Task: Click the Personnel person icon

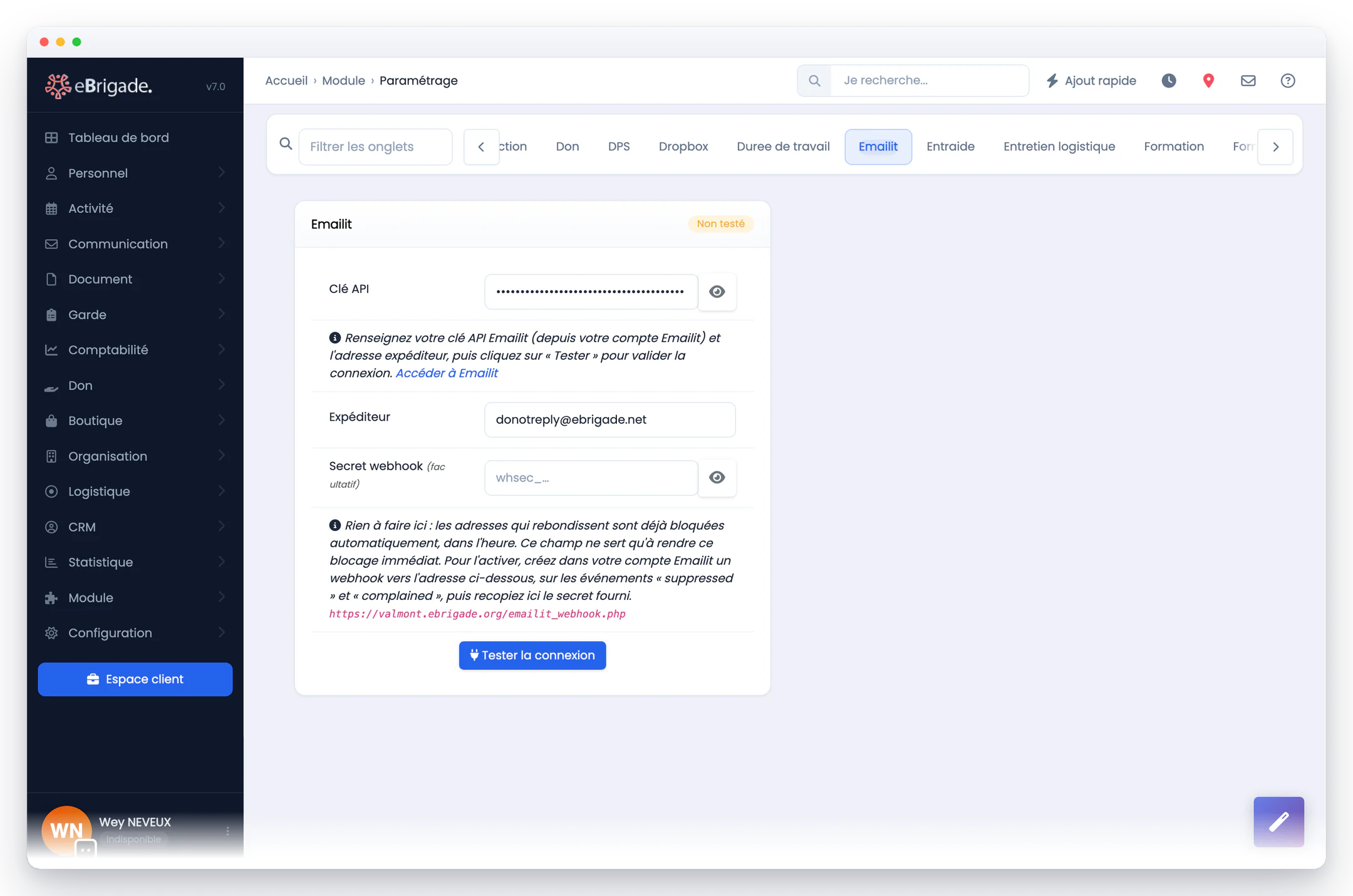Action: pos(51,173)
